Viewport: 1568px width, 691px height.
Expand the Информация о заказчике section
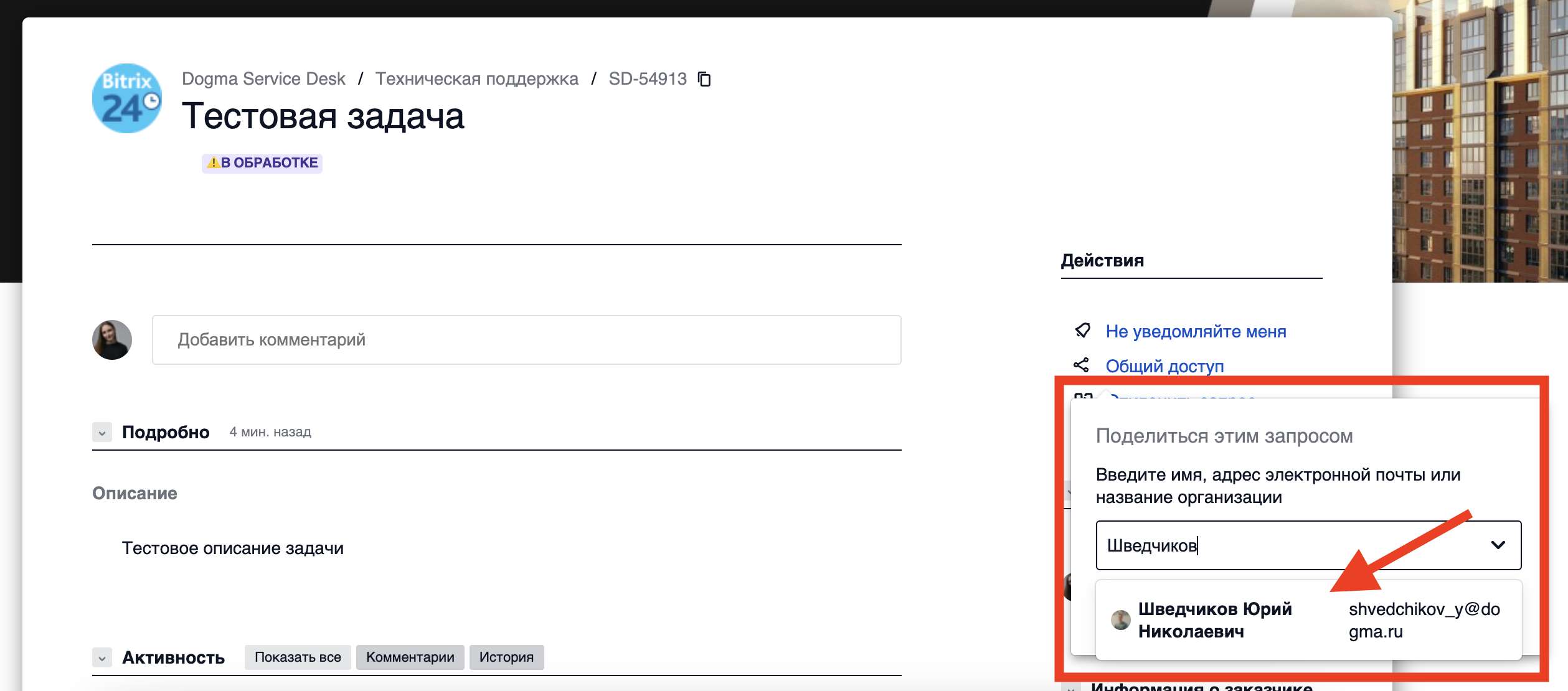click(1070, 687)
